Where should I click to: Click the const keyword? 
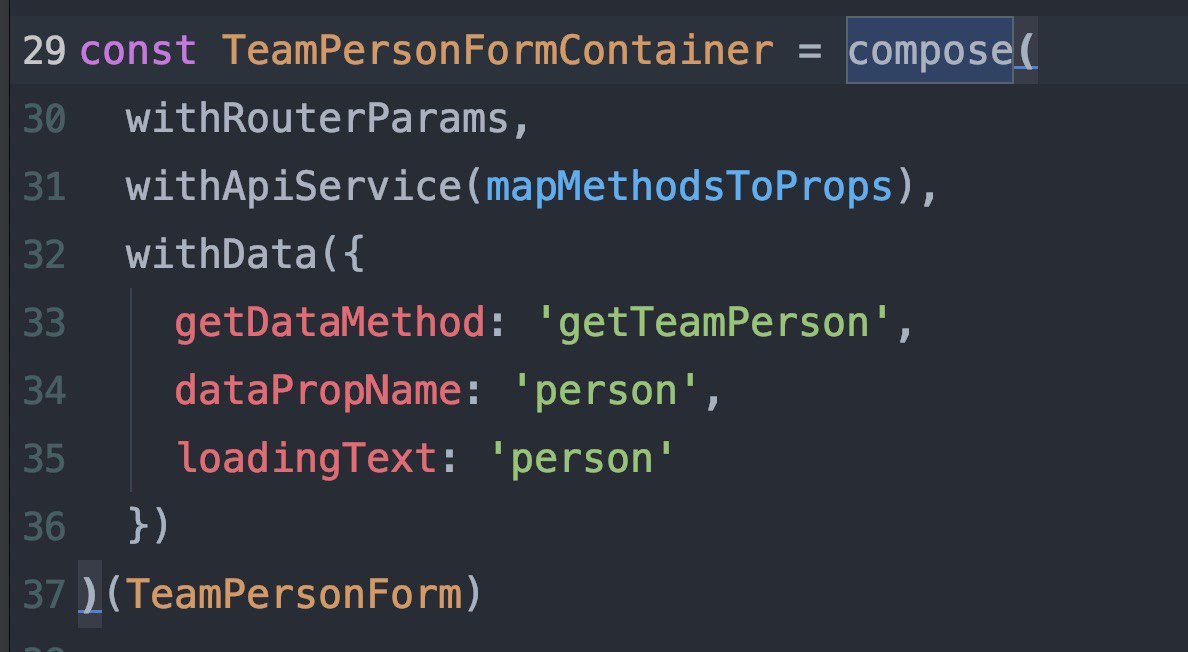(x=138, y=51)
